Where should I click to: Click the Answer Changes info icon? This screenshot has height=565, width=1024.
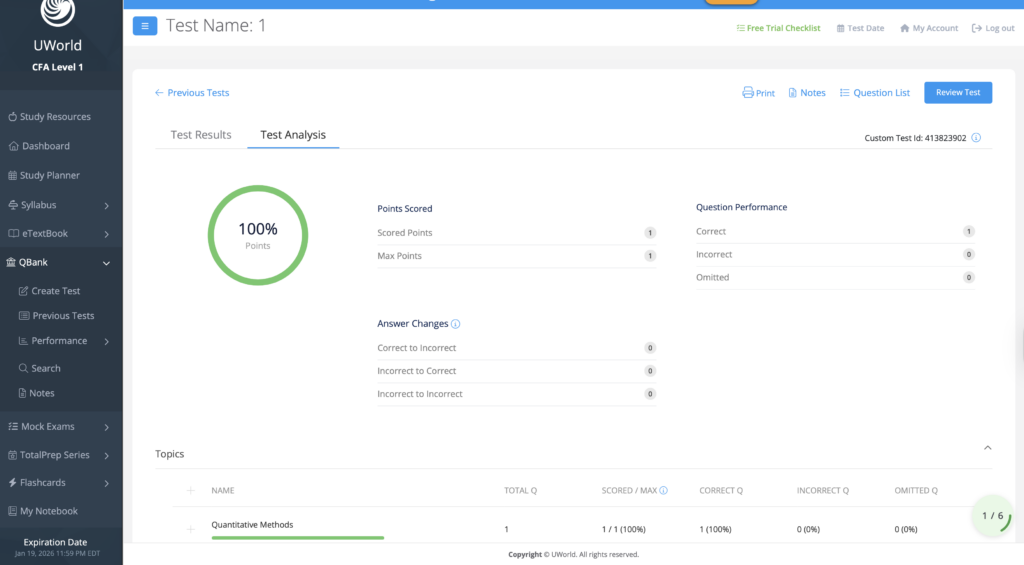click(456, 324)
